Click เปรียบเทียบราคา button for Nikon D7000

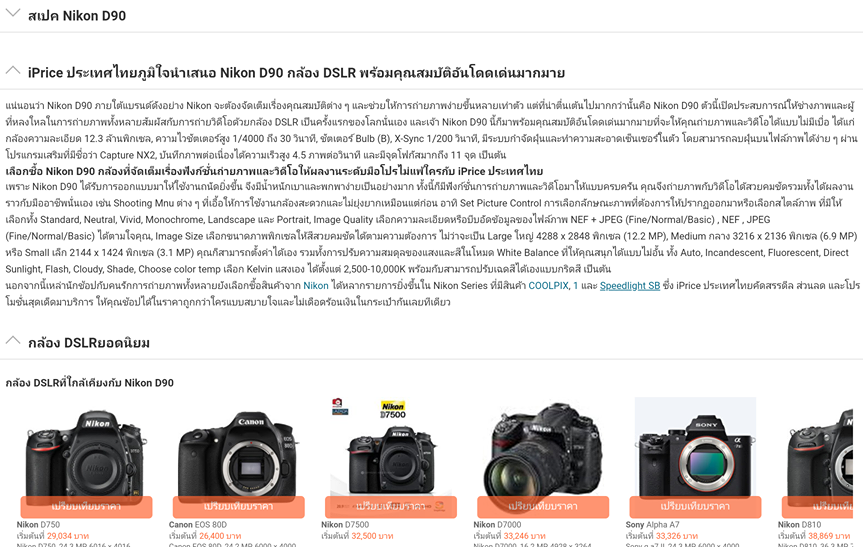click(543, 506)
